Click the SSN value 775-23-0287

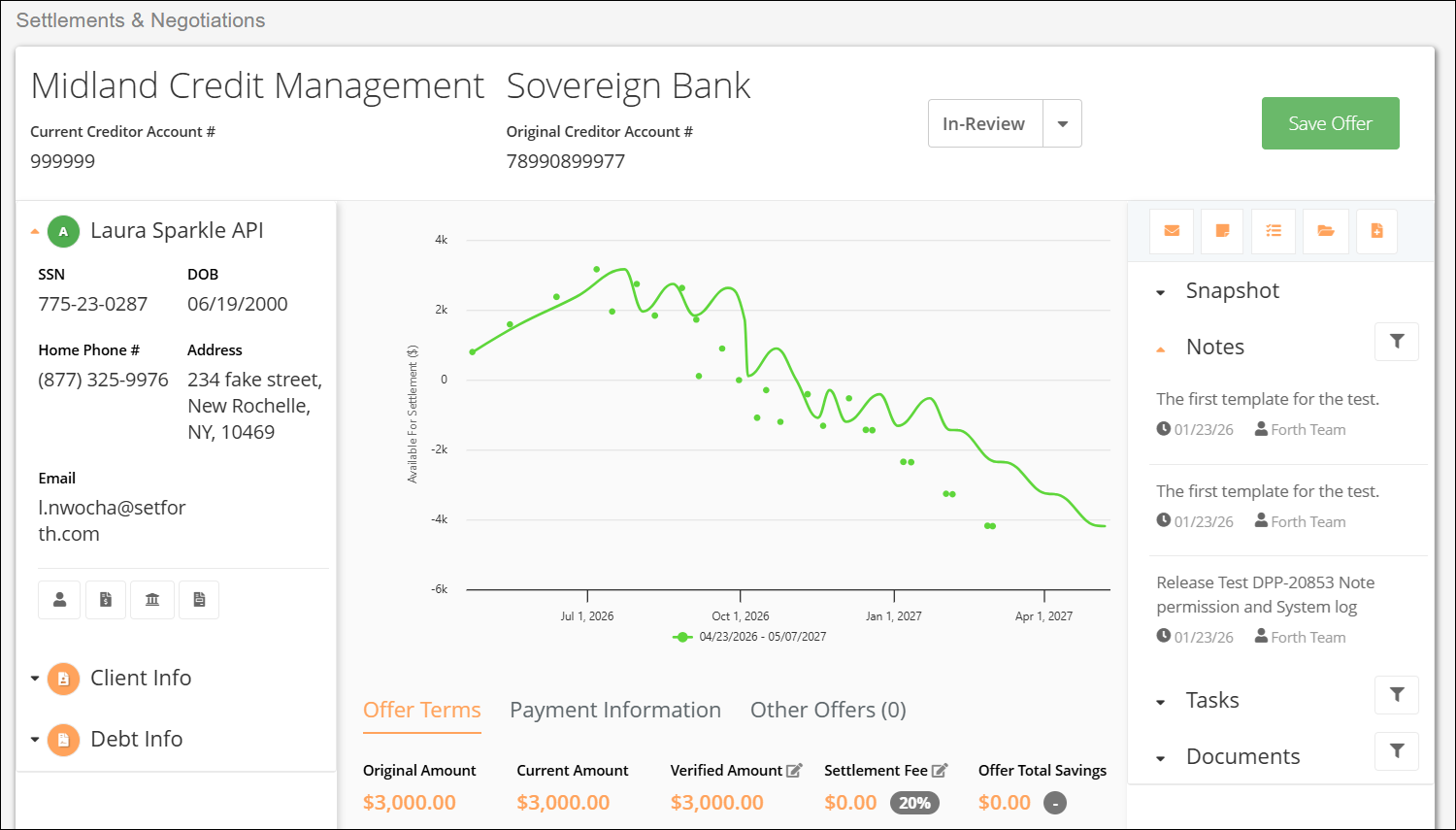93,304
